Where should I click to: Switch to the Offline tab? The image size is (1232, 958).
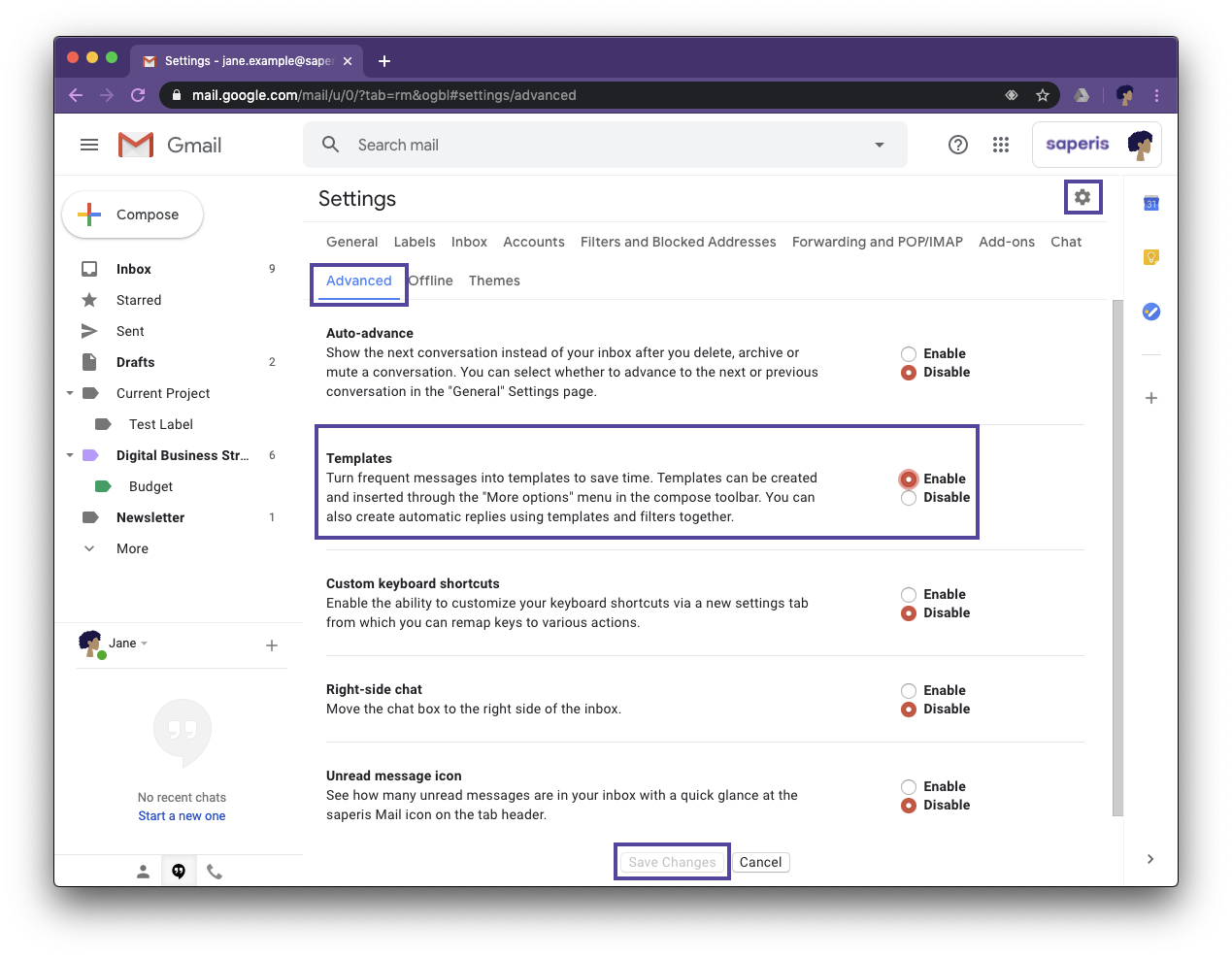(431, 281)
